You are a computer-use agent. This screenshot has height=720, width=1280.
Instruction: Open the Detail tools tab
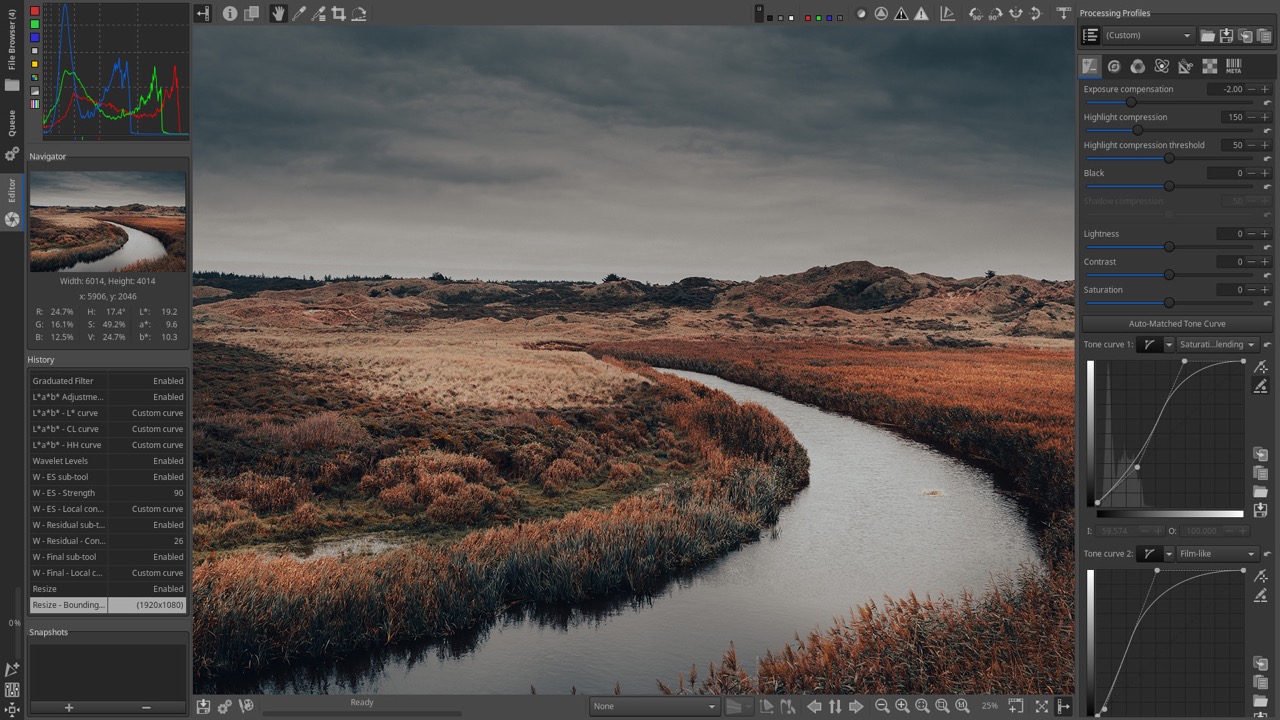(x=1114, y=66)
